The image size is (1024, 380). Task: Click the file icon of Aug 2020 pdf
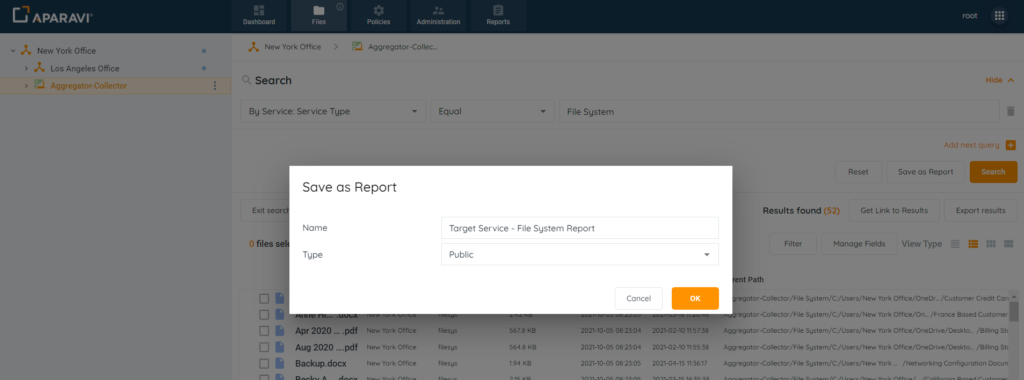280,347
